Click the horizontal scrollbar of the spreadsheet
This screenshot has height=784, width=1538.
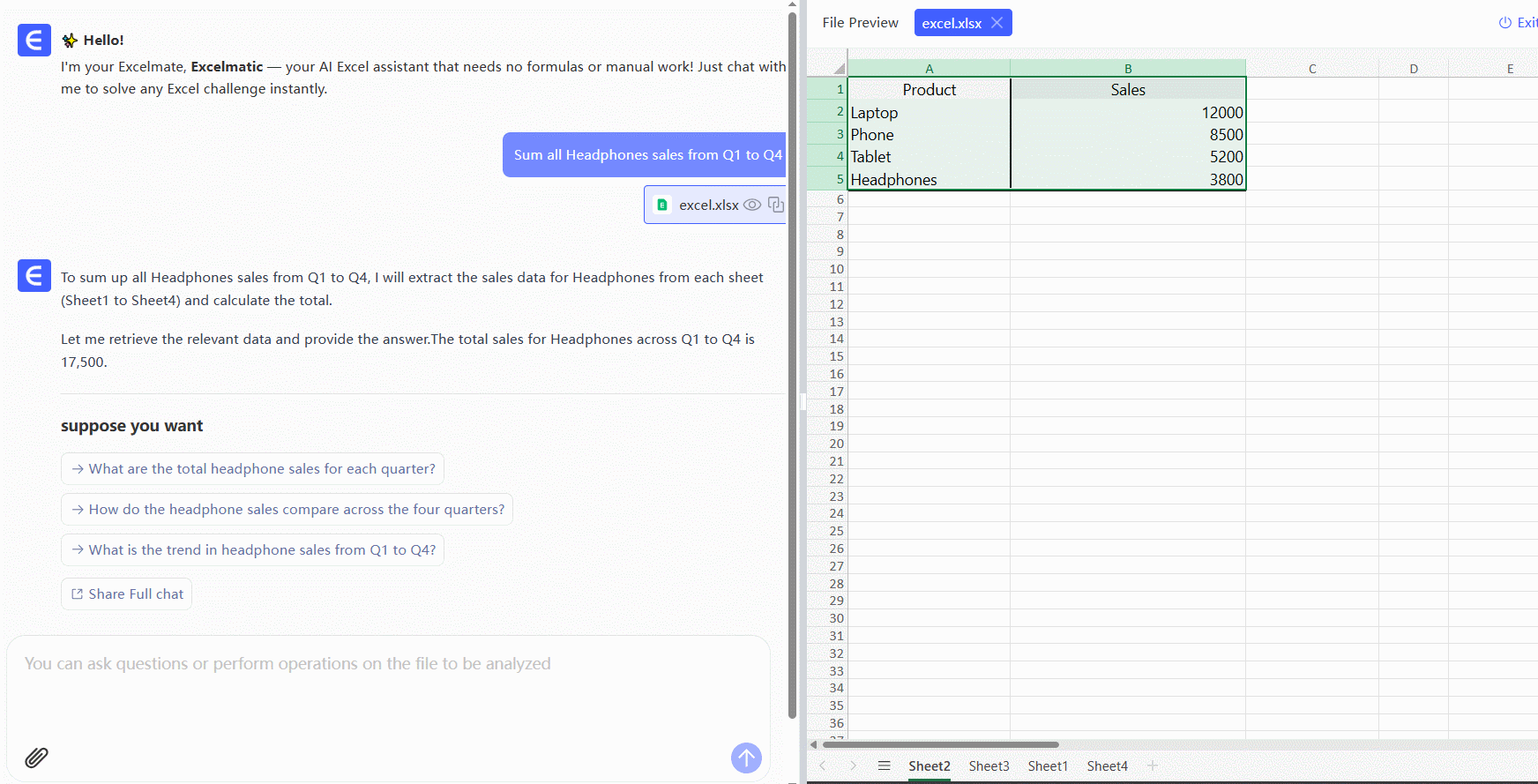coord(940,744)
